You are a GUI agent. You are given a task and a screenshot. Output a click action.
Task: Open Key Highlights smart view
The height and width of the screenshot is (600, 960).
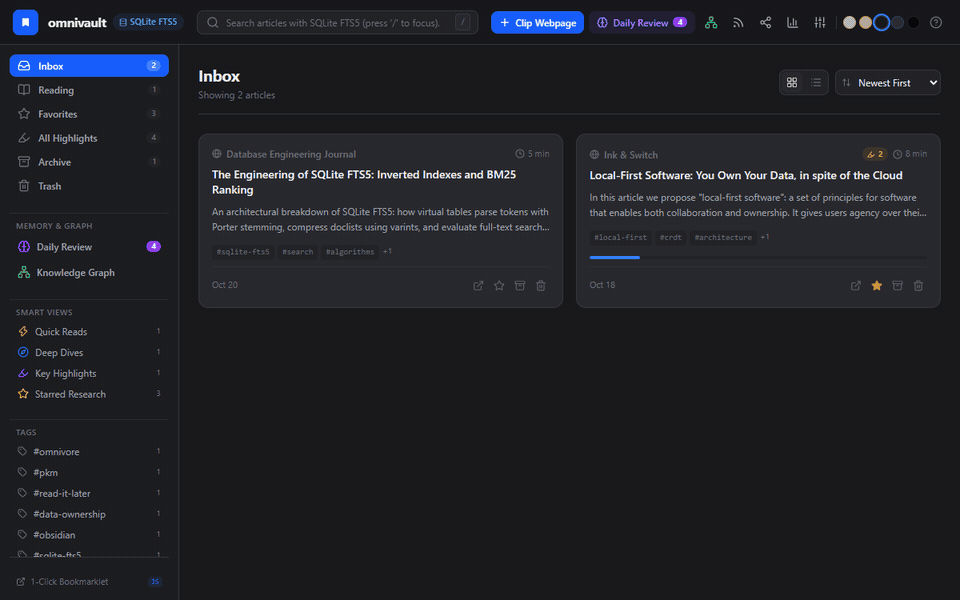coord(89,373)
